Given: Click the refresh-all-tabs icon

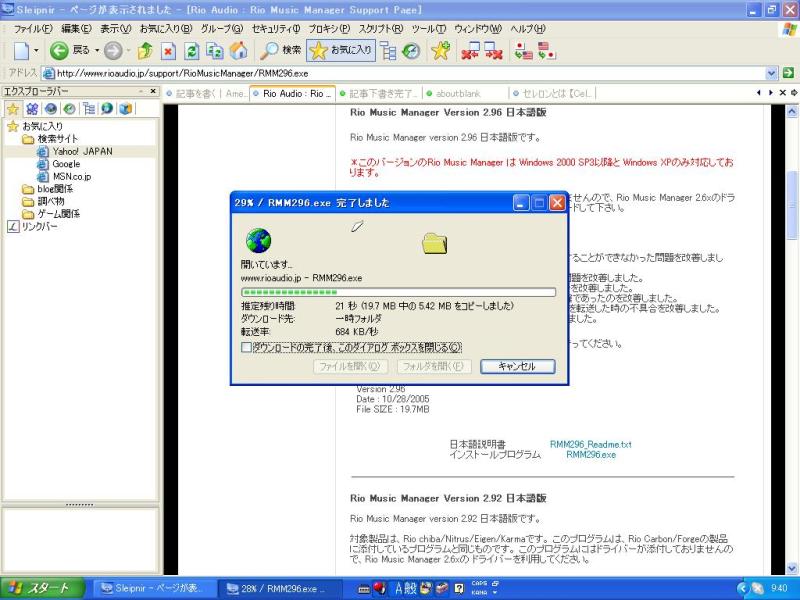Looking at the screenshot, I should pyautogui.click(x=214, y=51).
